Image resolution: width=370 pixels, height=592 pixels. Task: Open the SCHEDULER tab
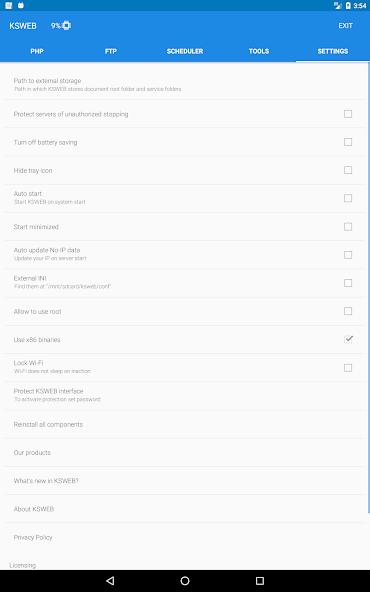click(x=185, y=51)
